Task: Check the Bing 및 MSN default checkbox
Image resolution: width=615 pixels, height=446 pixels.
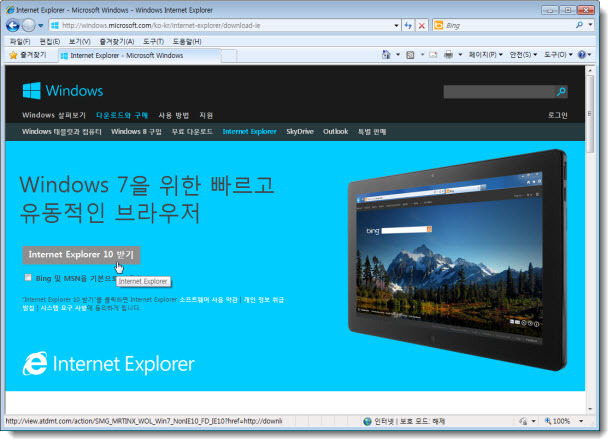Action: tap(28, 278)
